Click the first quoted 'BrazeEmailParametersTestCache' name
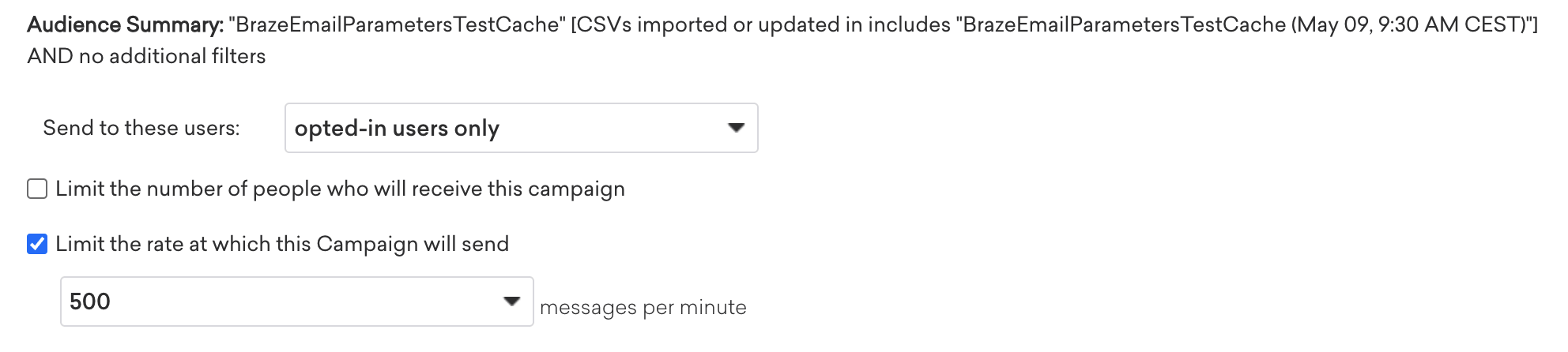 [x=394, y=25]
